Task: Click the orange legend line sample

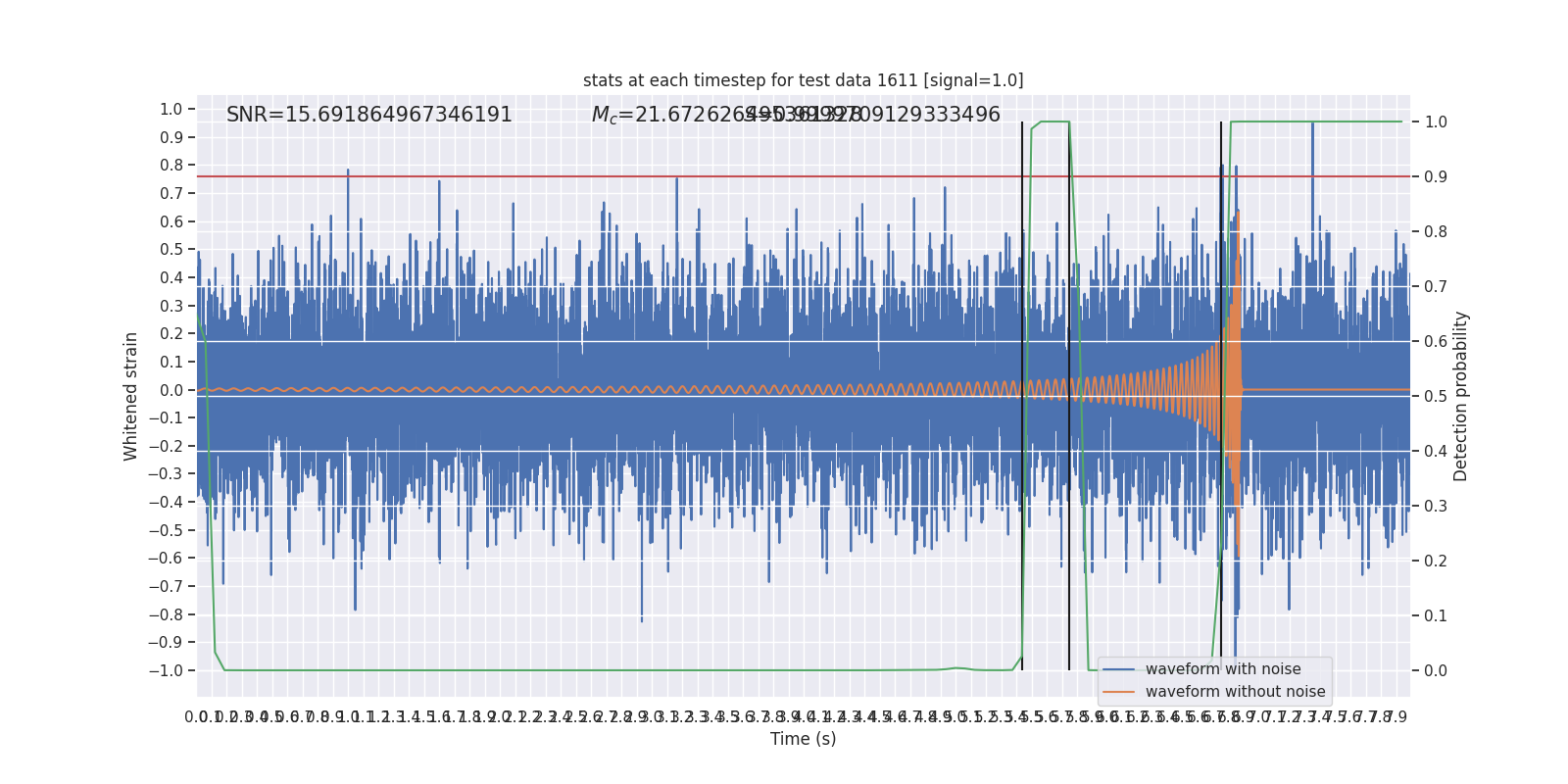Action: coord(1119,692)
